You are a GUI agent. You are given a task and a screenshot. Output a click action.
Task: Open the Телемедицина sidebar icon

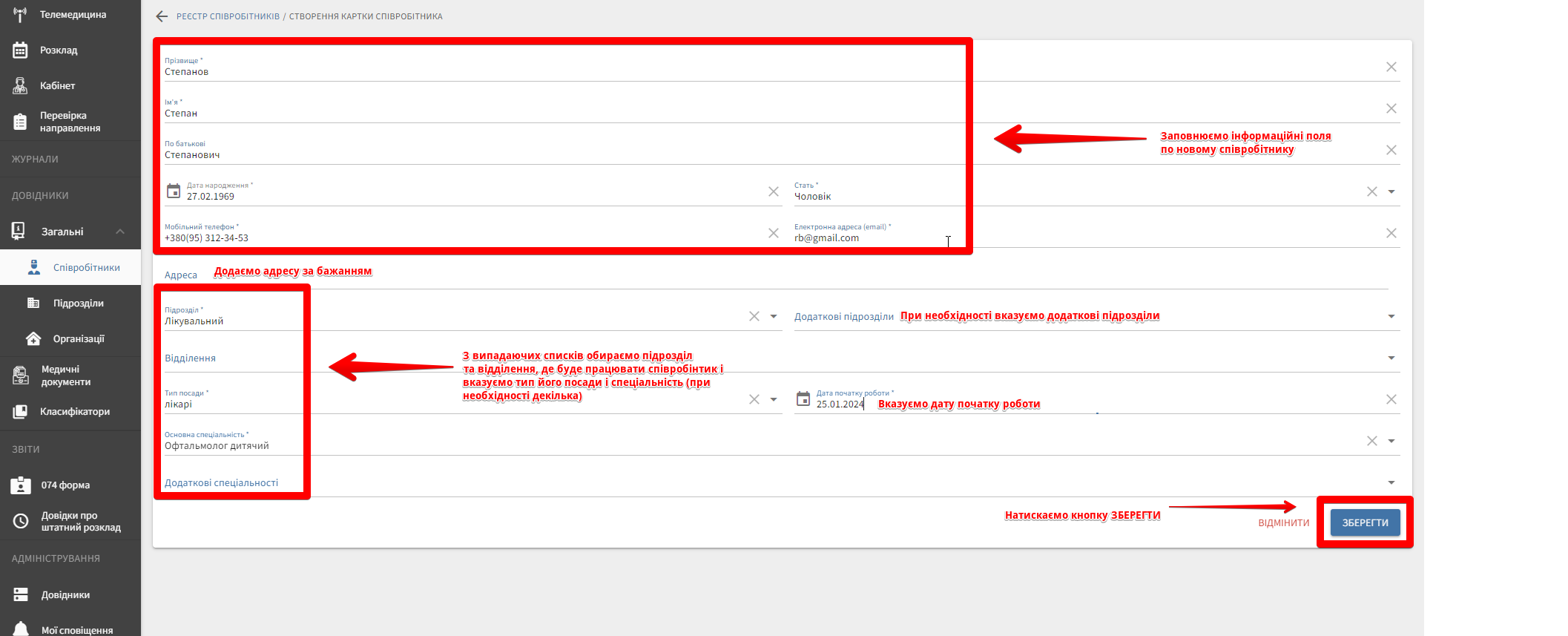[20, 15]
